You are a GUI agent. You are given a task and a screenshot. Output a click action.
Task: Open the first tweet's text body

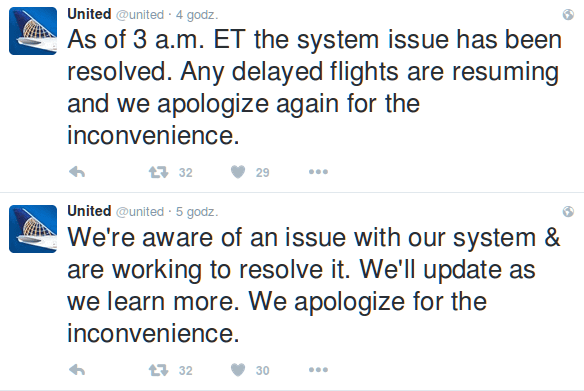point(314,87)
